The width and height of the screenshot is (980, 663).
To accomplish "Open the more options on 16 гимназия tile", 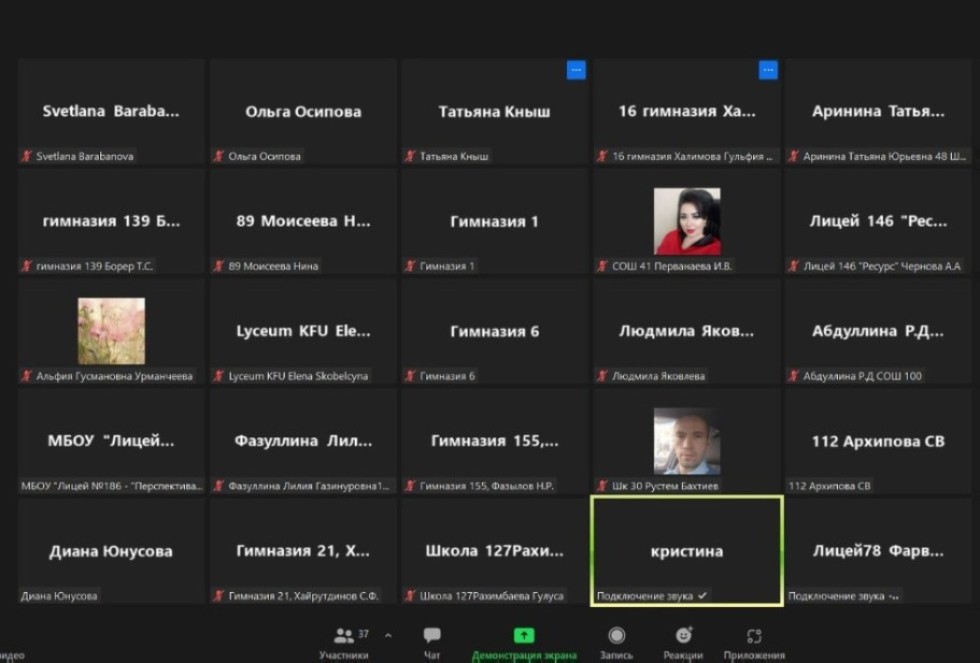I will pyautogui.click(x=768, y=70).
